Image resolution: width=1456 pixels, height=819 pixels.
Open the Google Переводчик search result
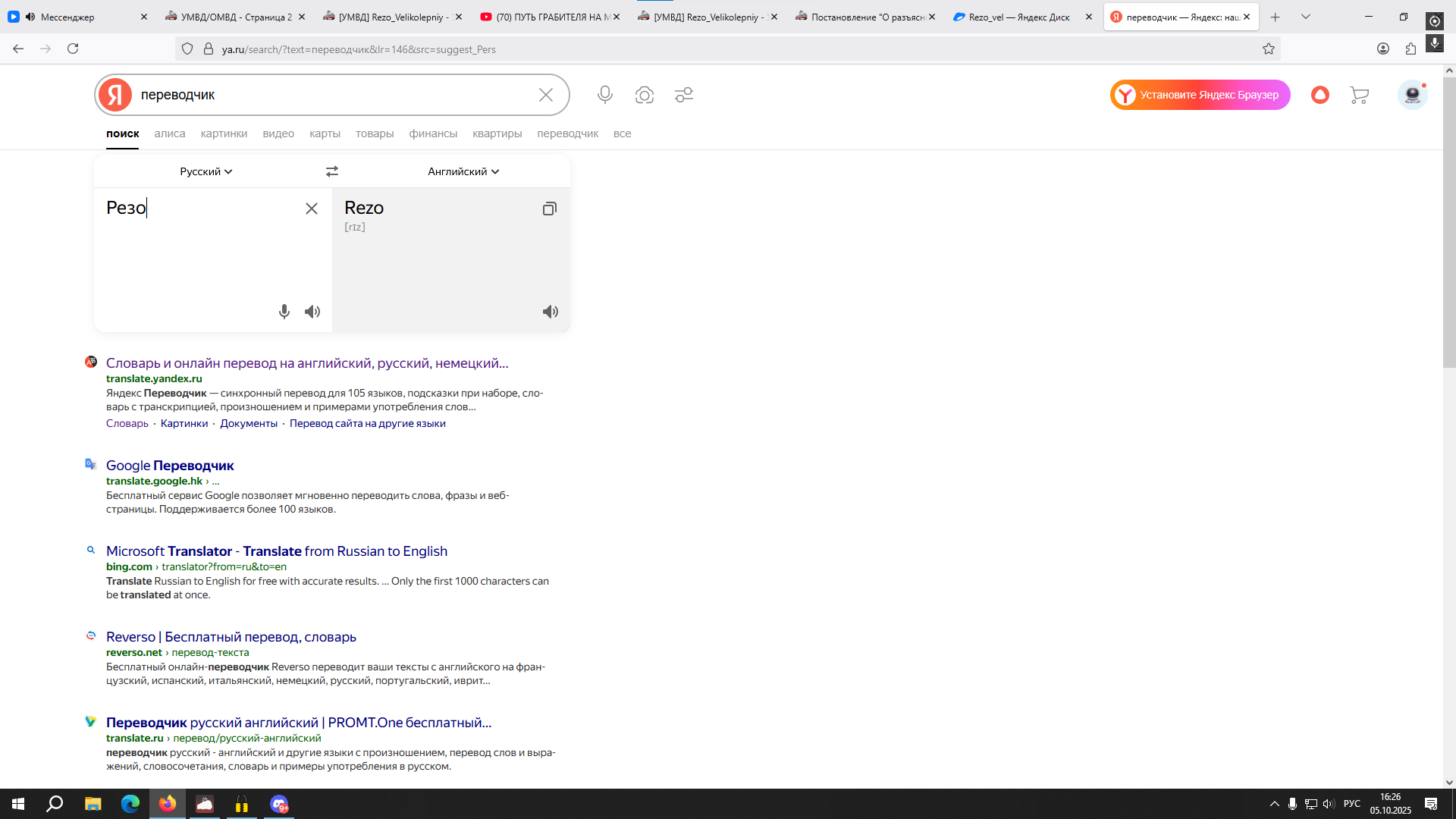(x=170, y=466)
